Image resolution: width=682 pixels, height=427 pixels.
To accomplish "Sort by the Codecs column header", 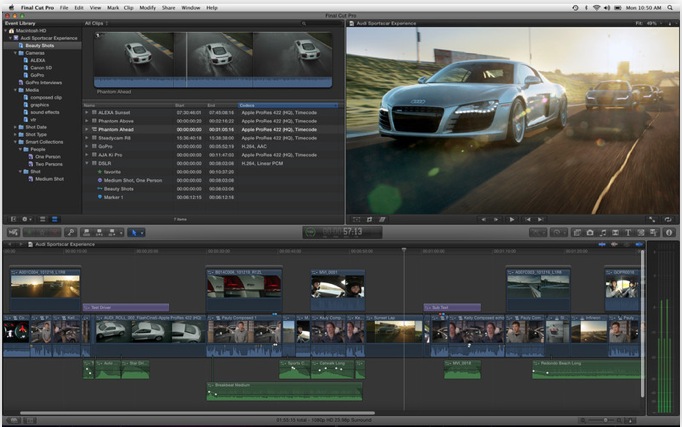I will tap(288, 105).
